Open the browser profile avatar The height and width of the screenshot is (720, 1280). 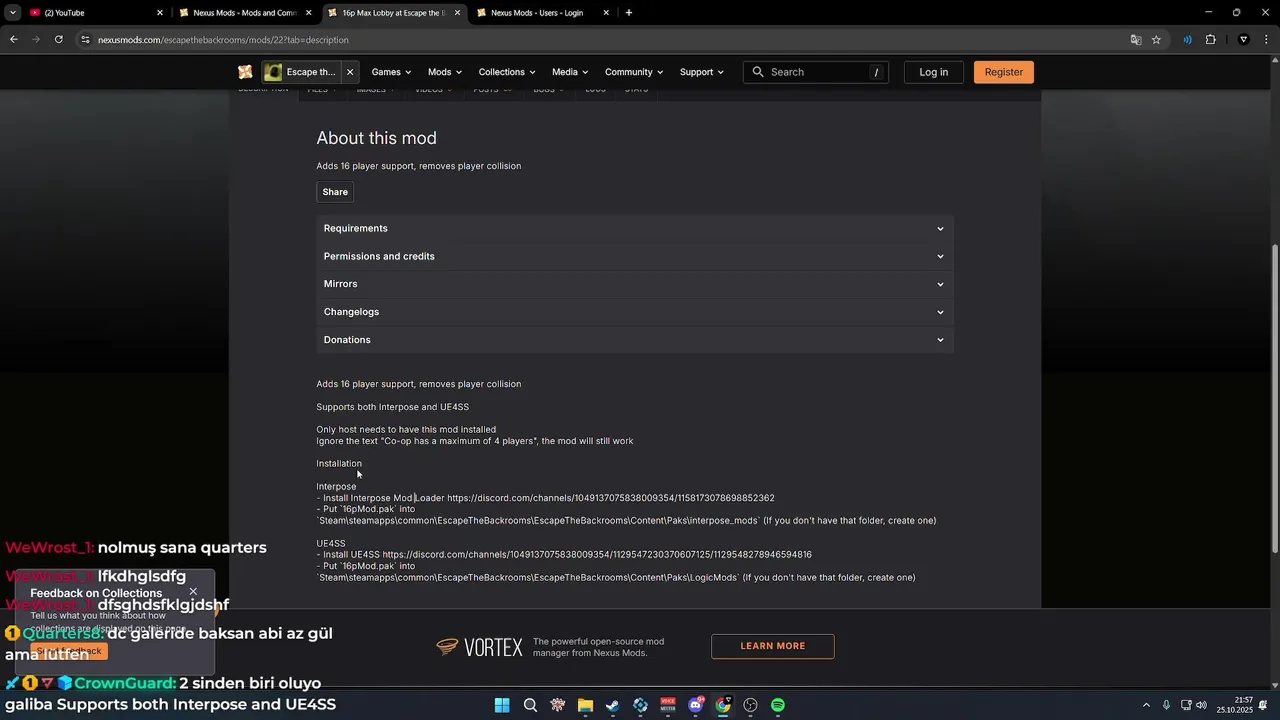[1243, 40]
